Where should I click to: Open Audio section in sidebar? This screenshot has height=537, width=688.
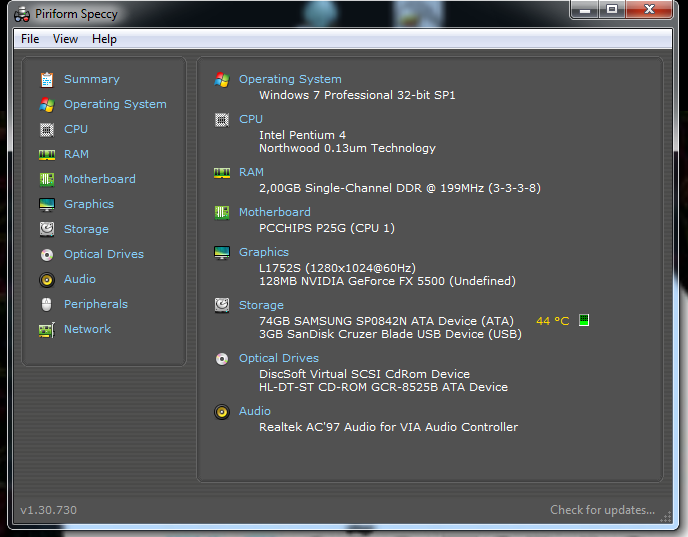click(80, 279)
